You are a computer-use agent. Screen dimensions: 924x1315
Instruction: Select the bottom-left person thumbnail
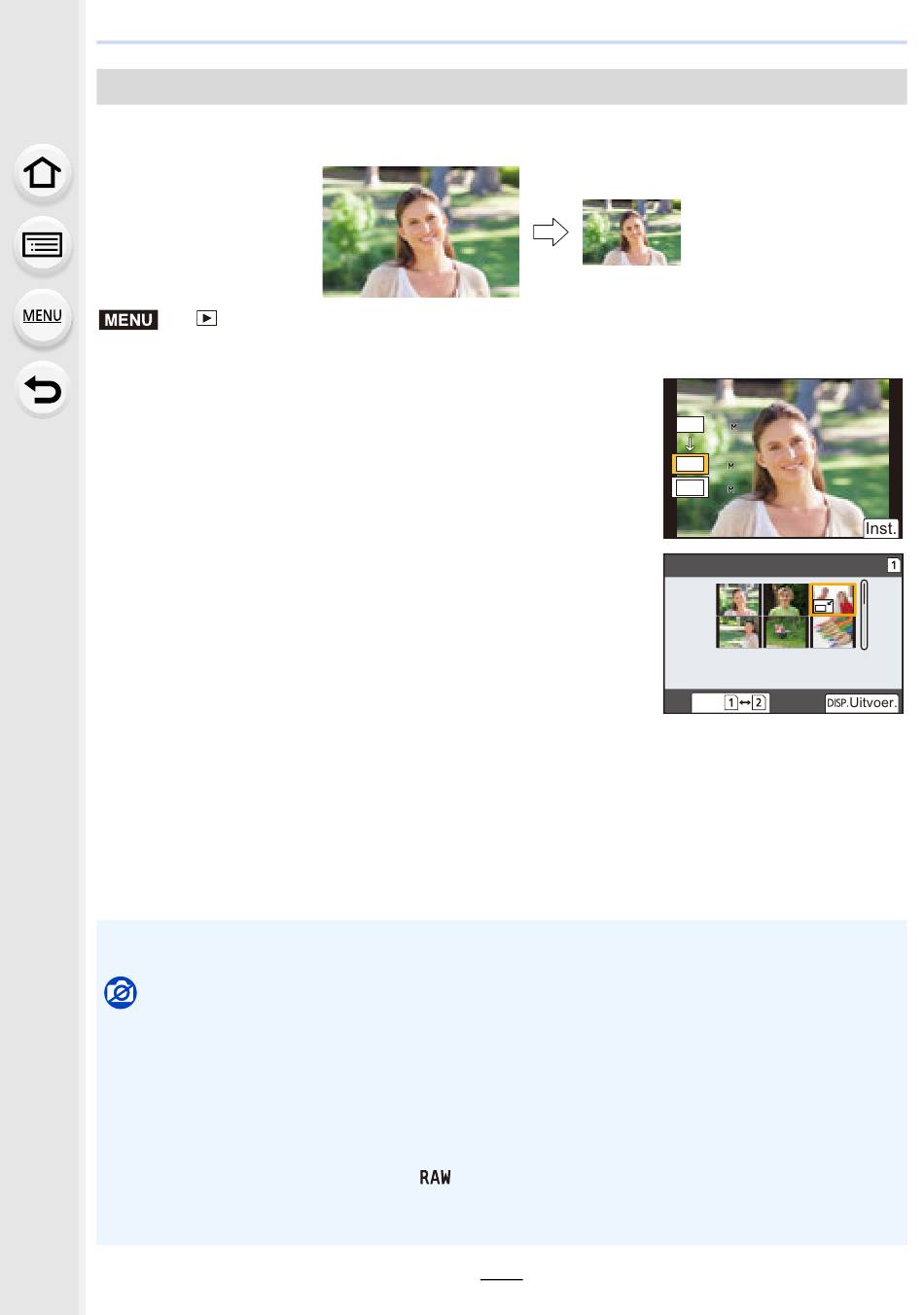coord(738,632)
